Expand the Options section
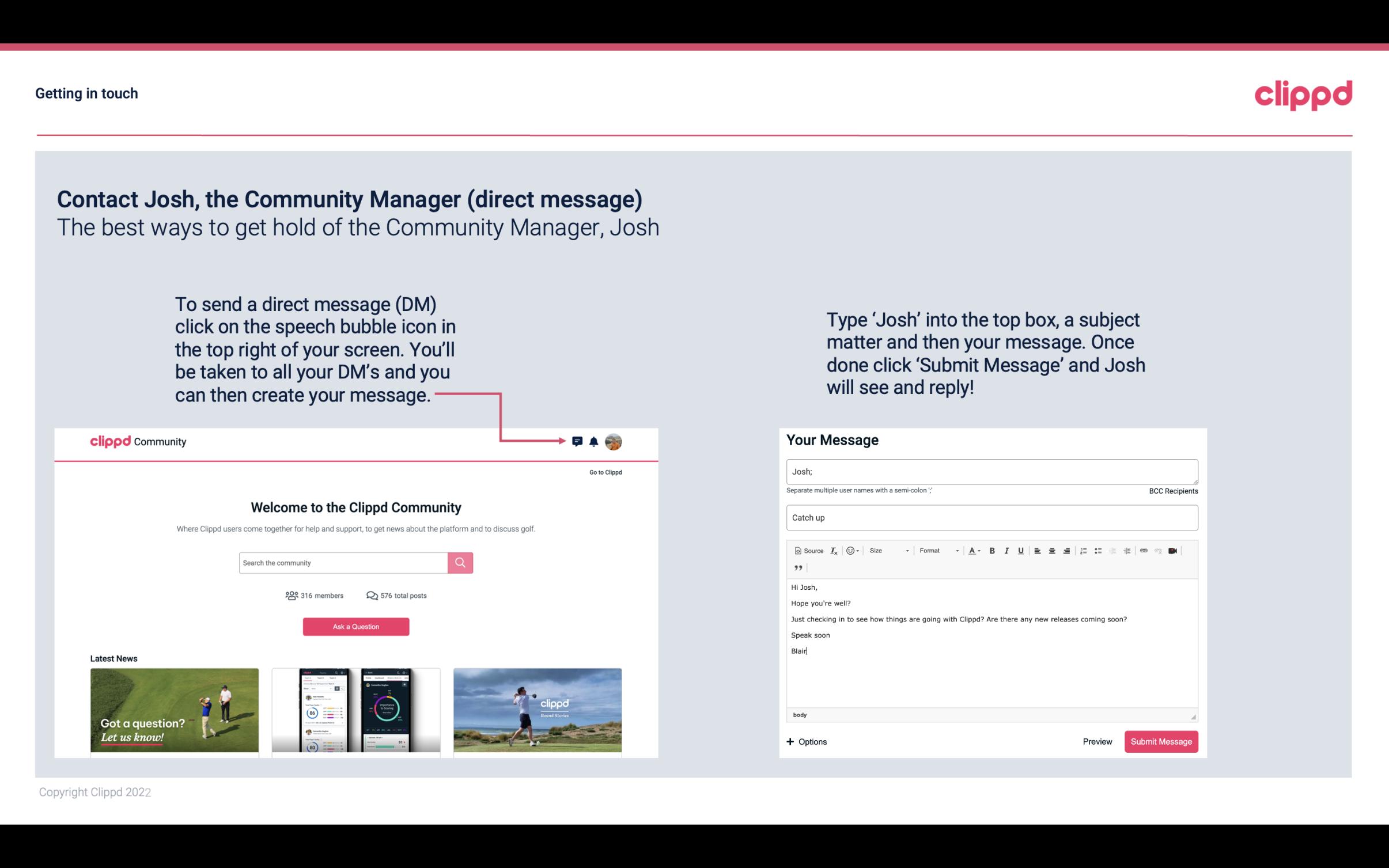Screen dimensions: 1389x868 [806, 741]
